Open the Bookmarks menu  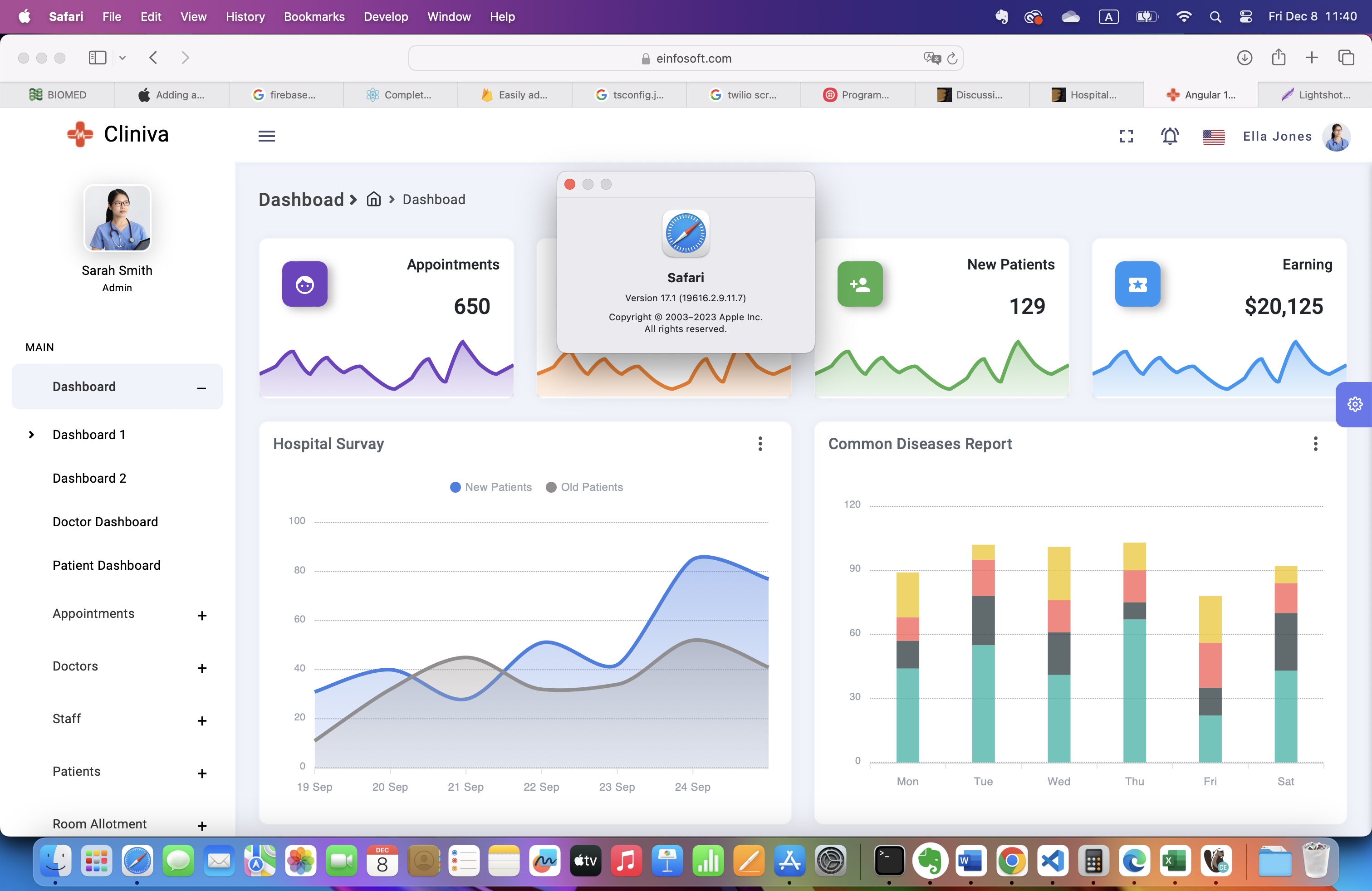pyautogui.click(x=314, y=17)
